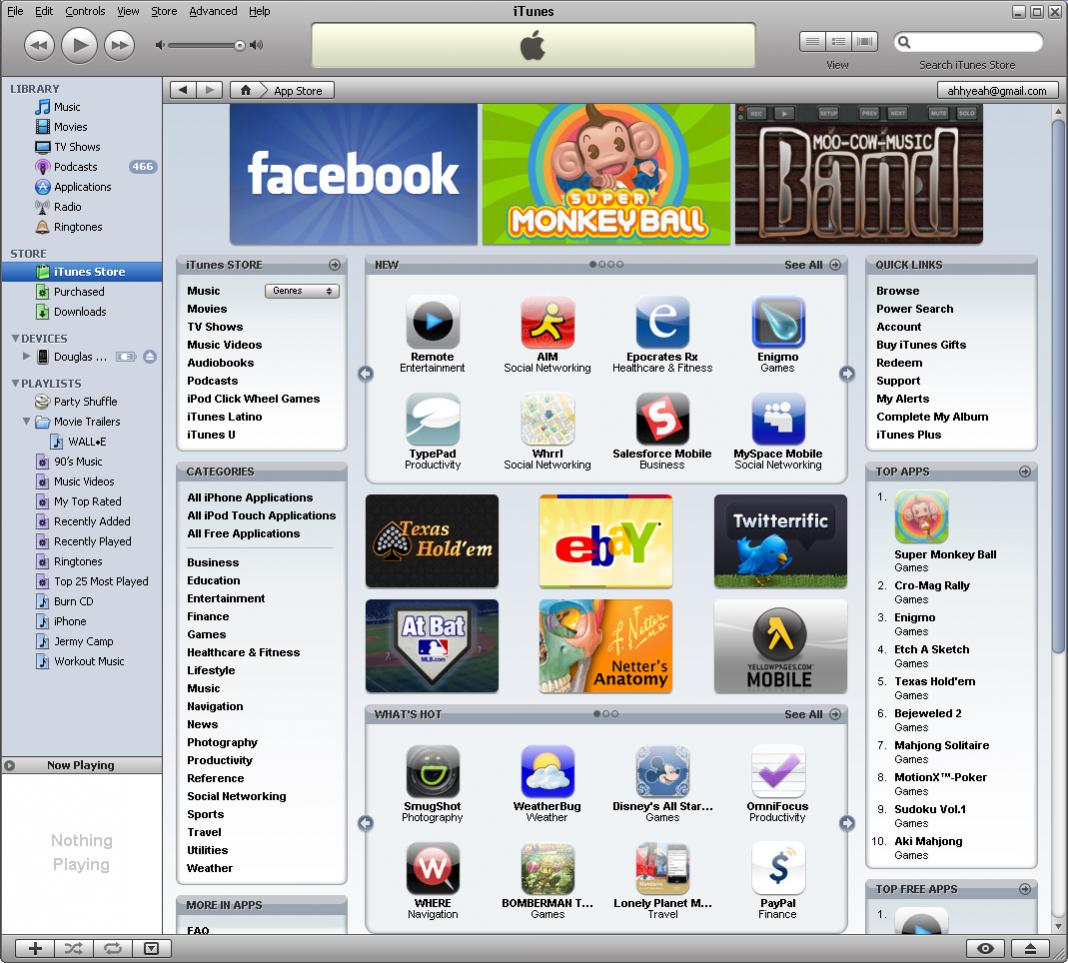This screenshot has width=1068, height=963.
Task: Open the Genres dropdown next to Music
Action: click(302, 291)
